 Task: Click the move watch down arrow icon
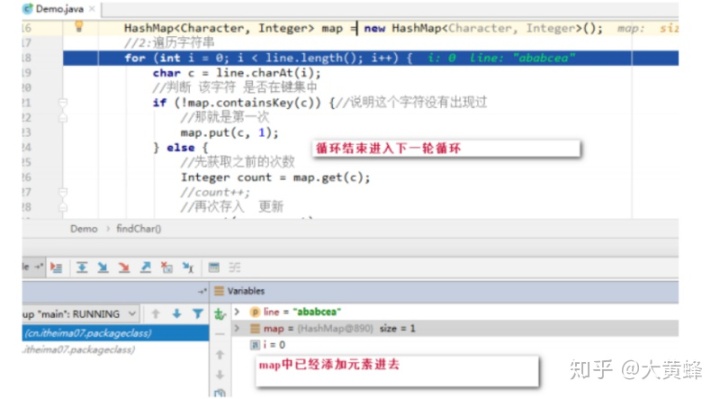pyautogui.click(x=220, y=375)
